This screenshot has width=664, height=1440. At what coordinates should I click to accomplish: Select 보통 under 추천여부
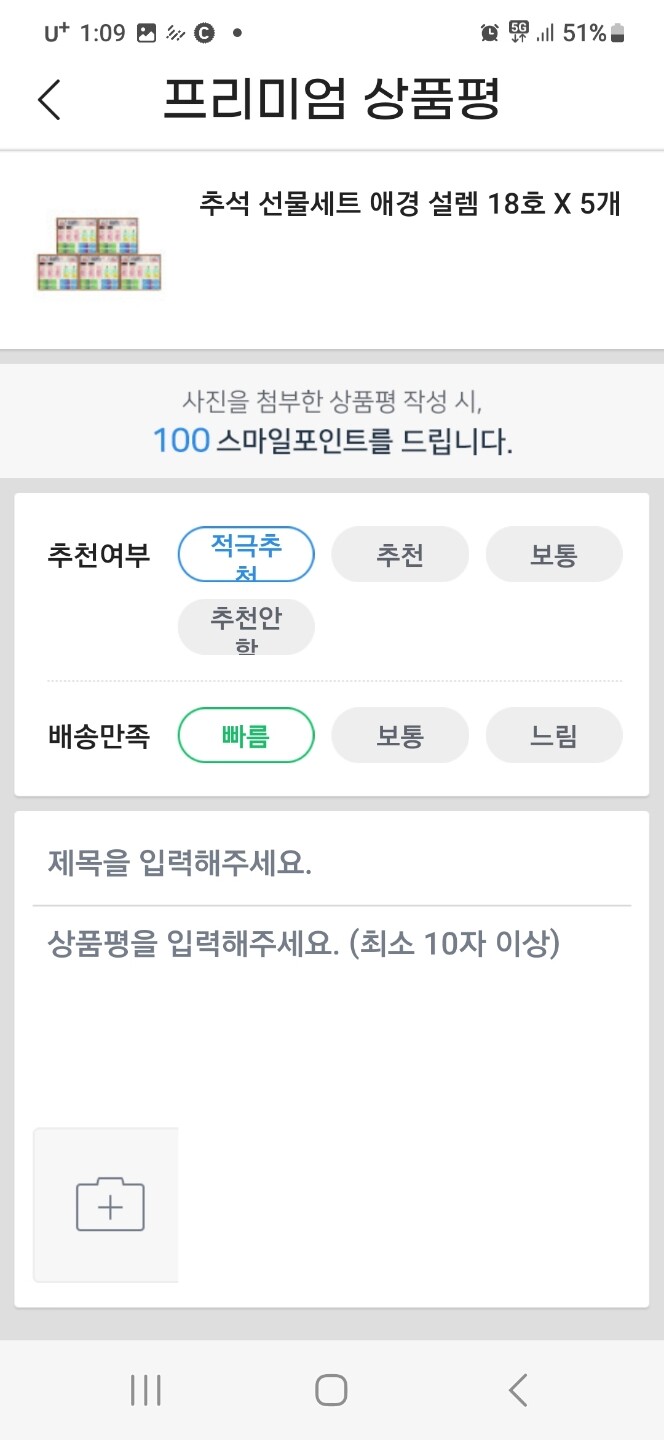[x=554, y=554]
